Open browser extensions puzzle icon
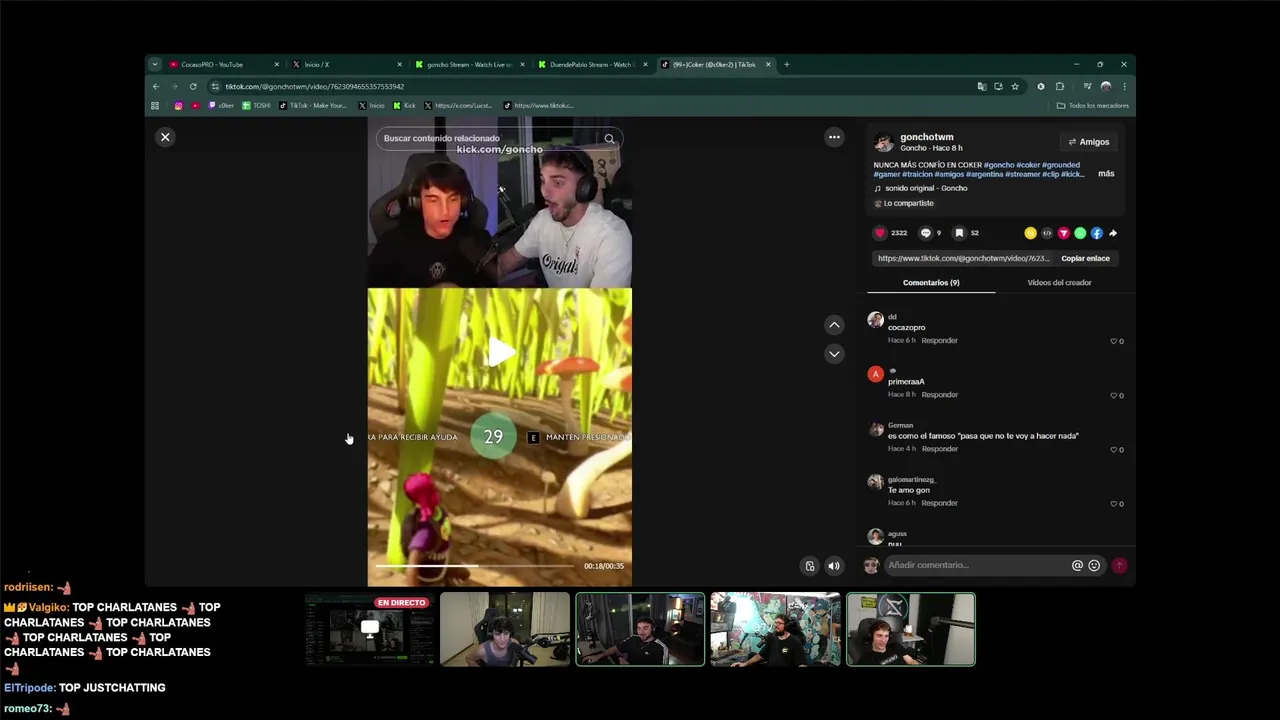Viewport: 1280px width, 720px height. click(x=1060, y=87)
